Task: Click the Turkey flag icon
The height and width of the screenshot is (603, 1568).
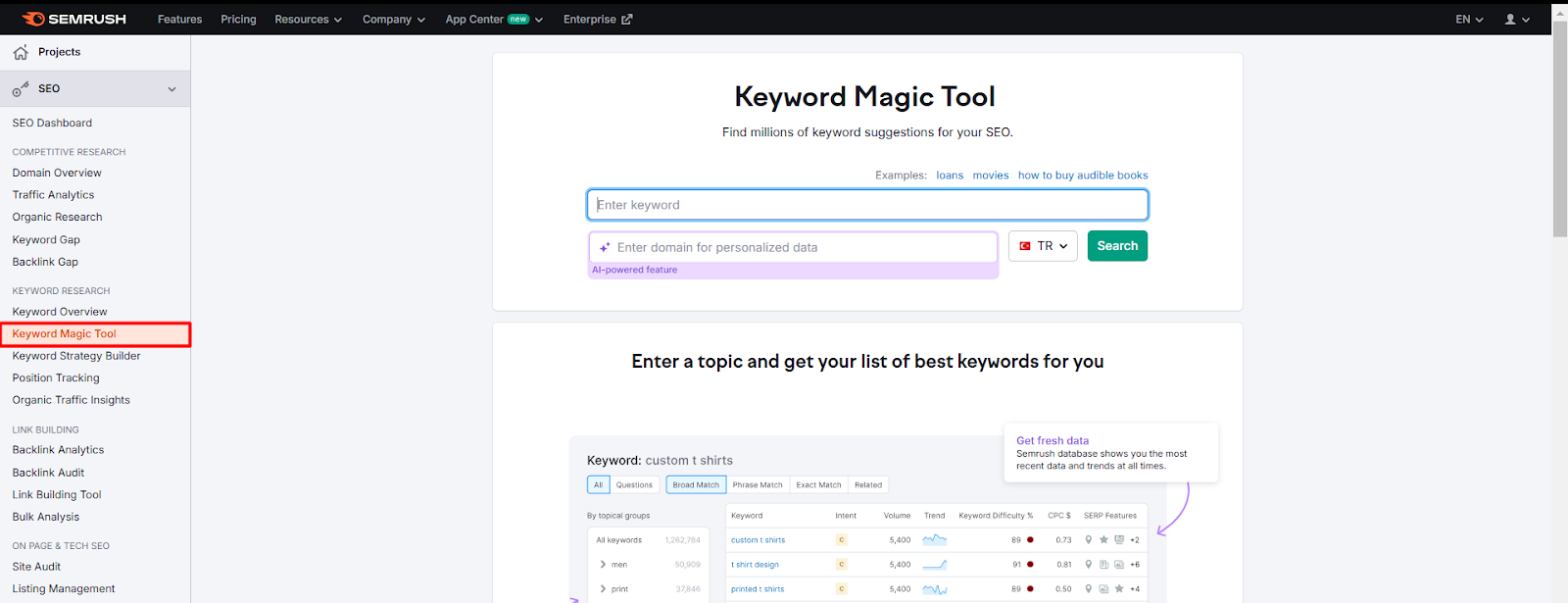Action: coord(1025,246)
